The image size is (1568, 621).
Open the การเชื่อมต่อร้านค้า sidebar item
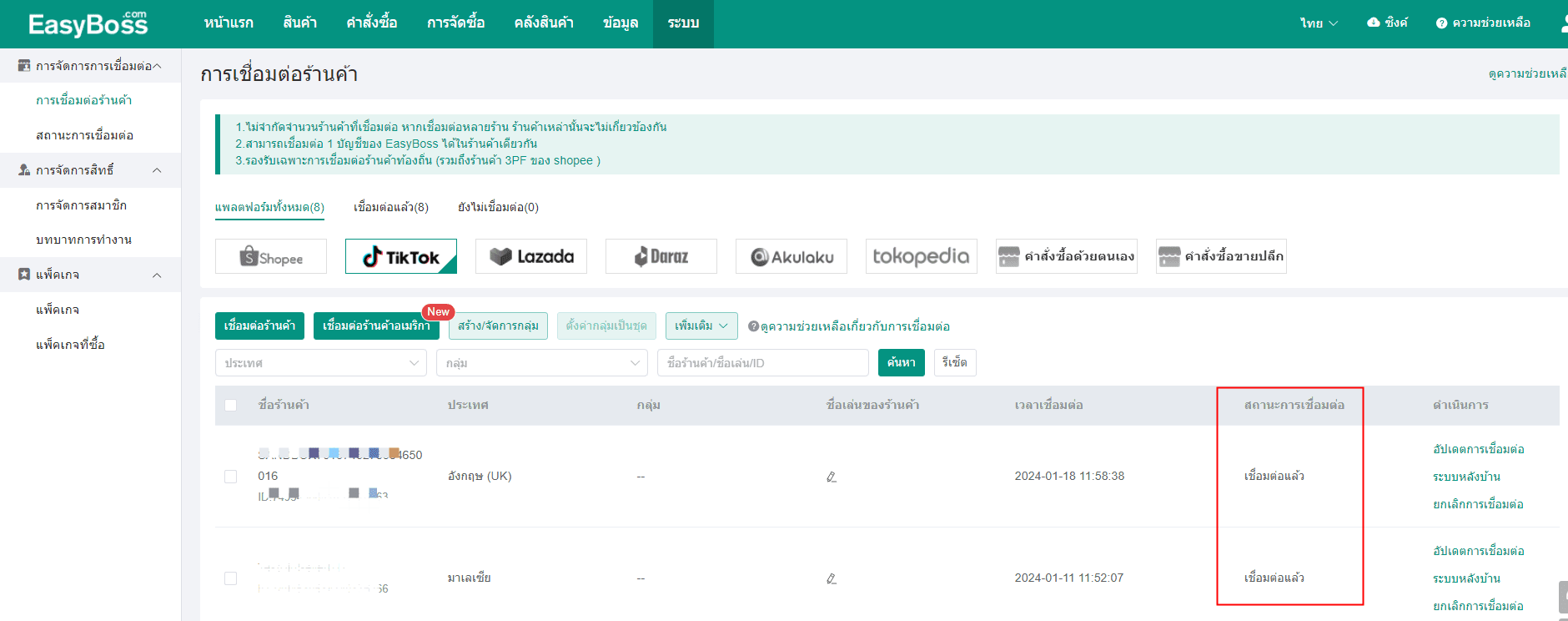tap(83, 100)
